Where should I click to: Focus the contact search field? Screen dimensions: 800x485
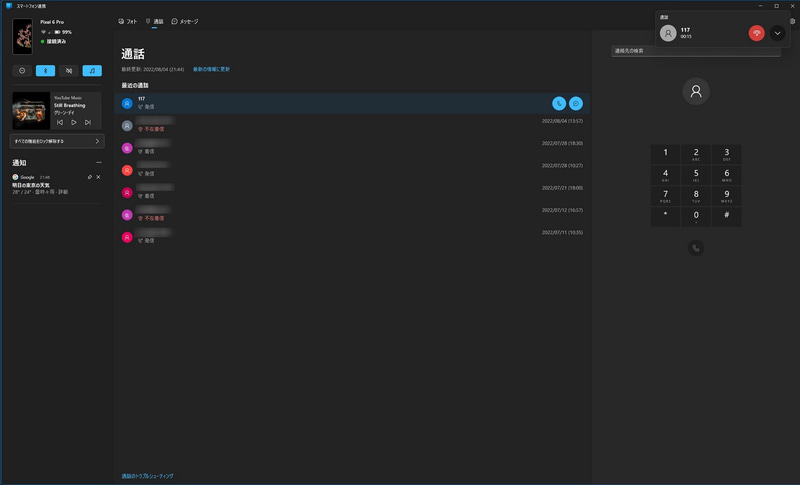point(696,51)
